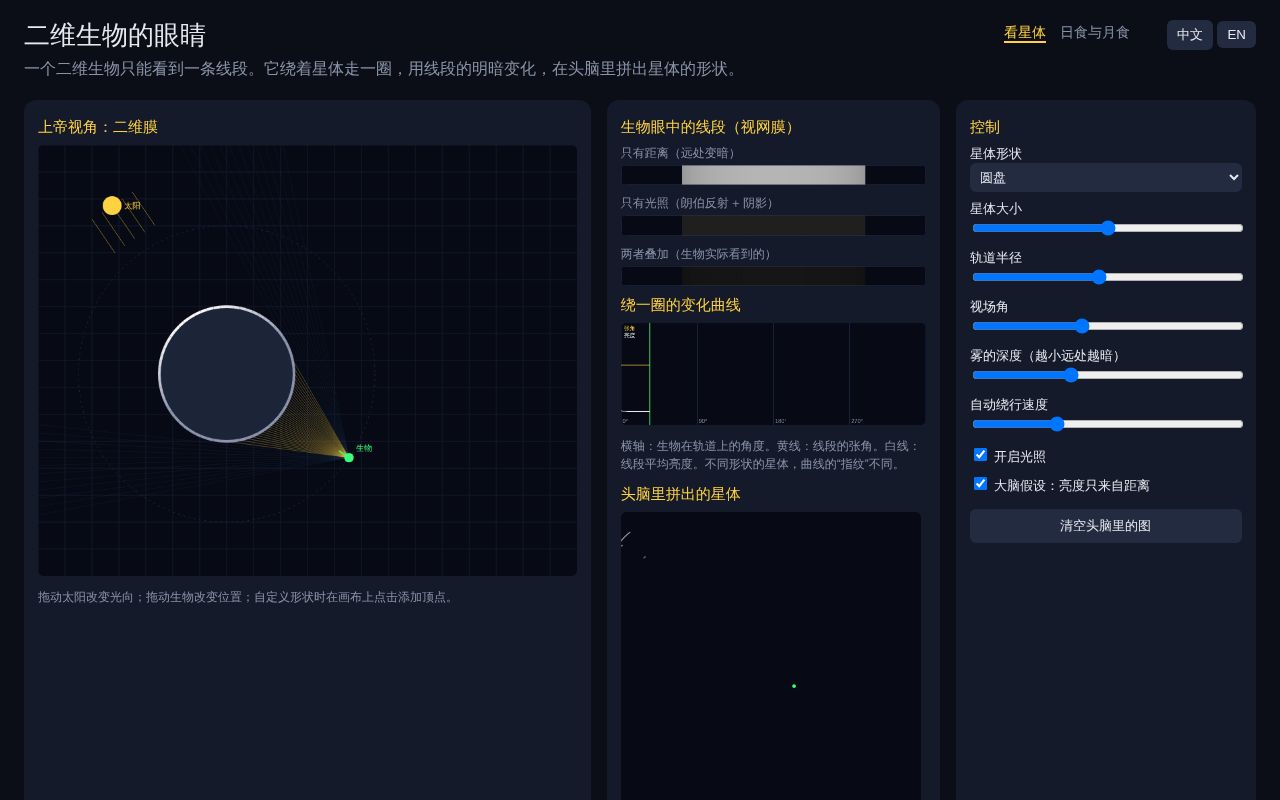Click the 轨道半径 slider handle

[x=1099, y=277]
